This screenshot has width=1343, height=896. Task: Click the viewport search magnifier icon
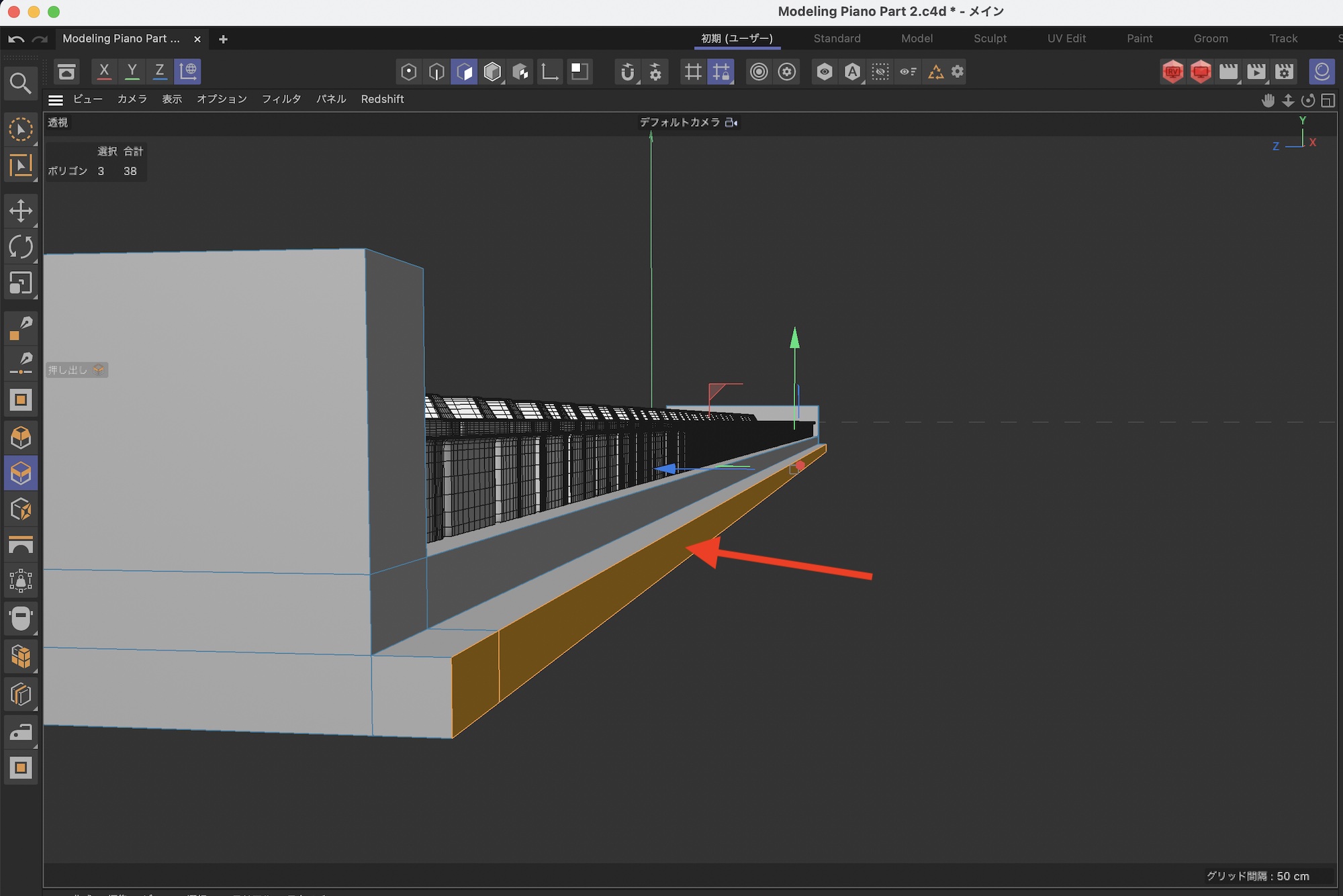coord(20,84)
